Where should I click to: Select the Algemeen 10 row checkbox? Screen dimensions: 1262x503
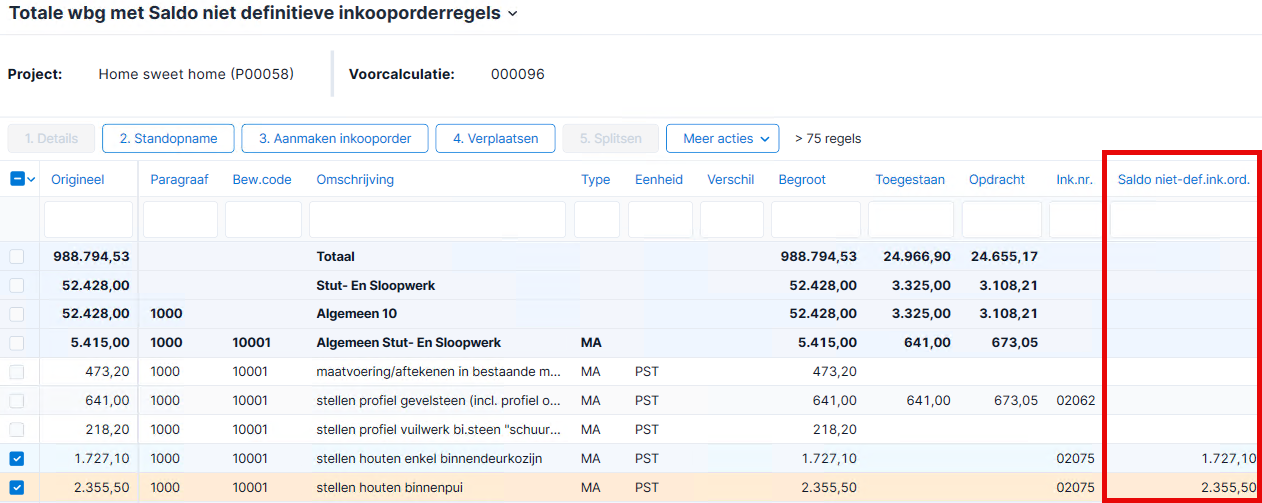point(17,314)
